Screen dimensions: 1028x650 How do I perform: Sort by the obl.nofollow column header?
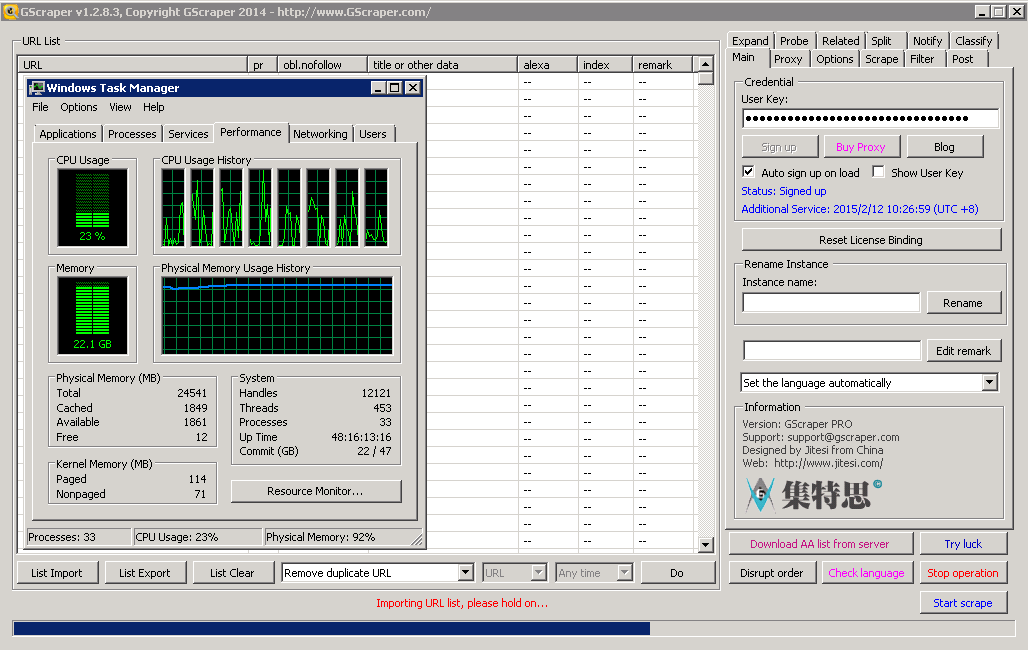point(322,65)
